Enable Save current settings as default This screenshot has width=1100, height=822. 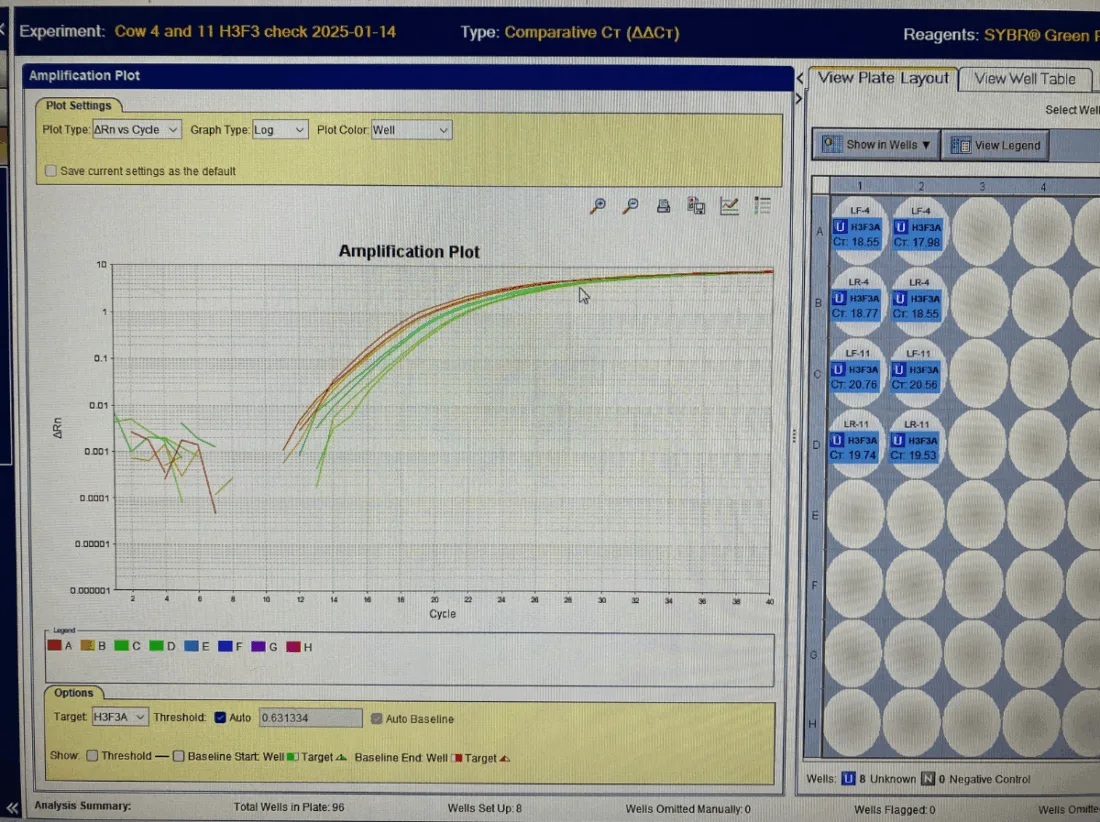pos(51,171)
